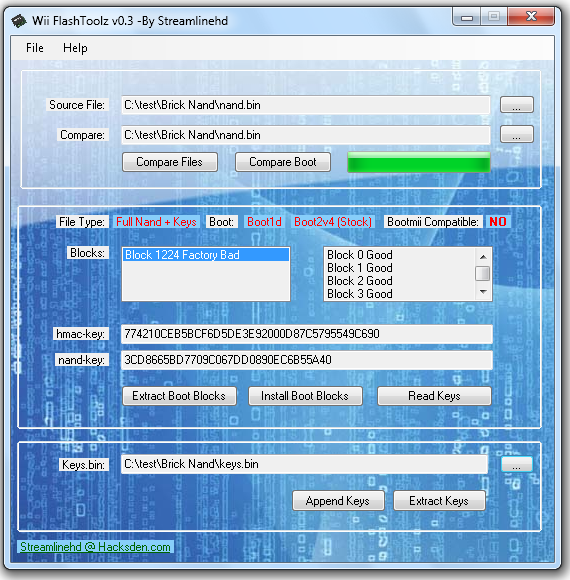This screenshot has height=580, width=570.
Task: Open the File menu
Action: [x=35, y=48]
